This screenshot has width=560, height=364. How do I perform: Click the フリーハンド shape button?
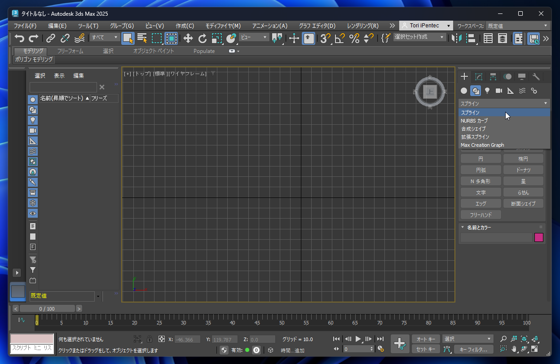481,215
